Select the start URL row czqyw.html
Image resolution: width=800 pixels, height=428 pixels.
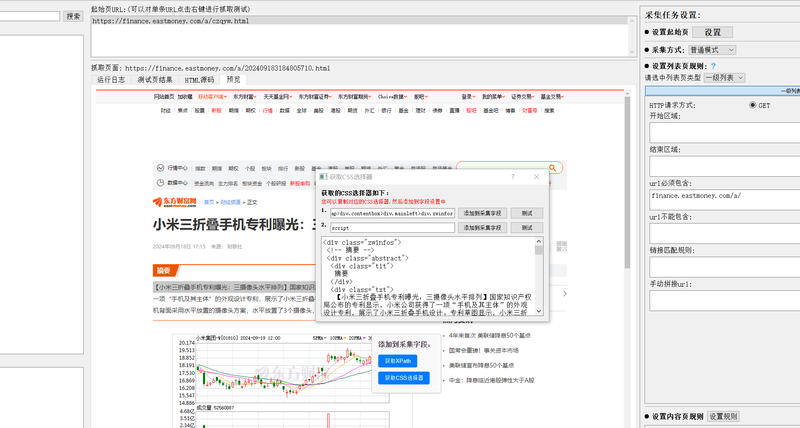coord(359,21)
